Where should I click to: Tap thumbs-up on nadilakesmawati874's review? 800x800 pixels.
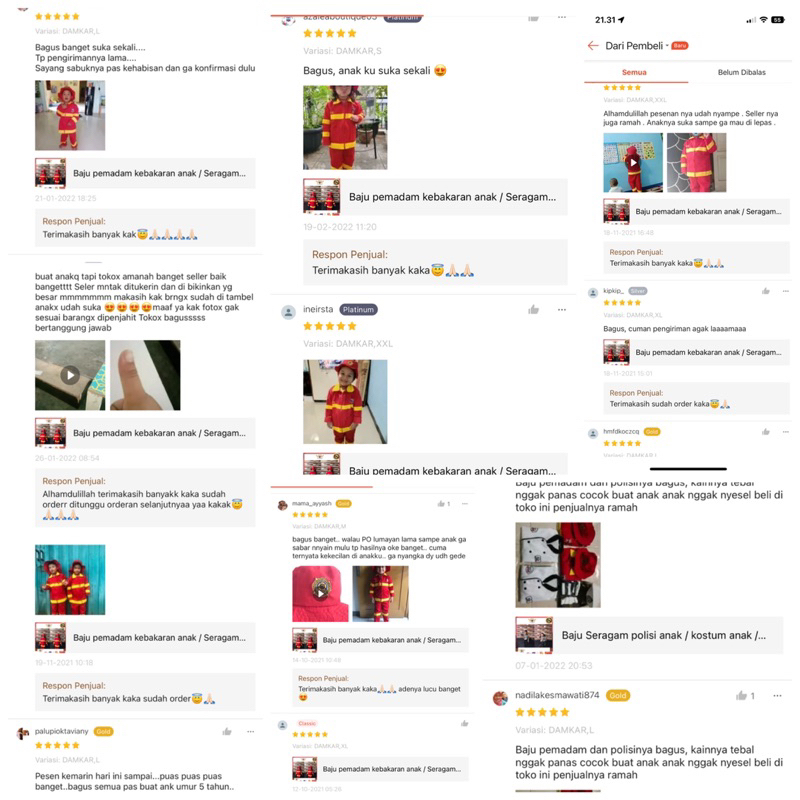click(x=741, y=695)
